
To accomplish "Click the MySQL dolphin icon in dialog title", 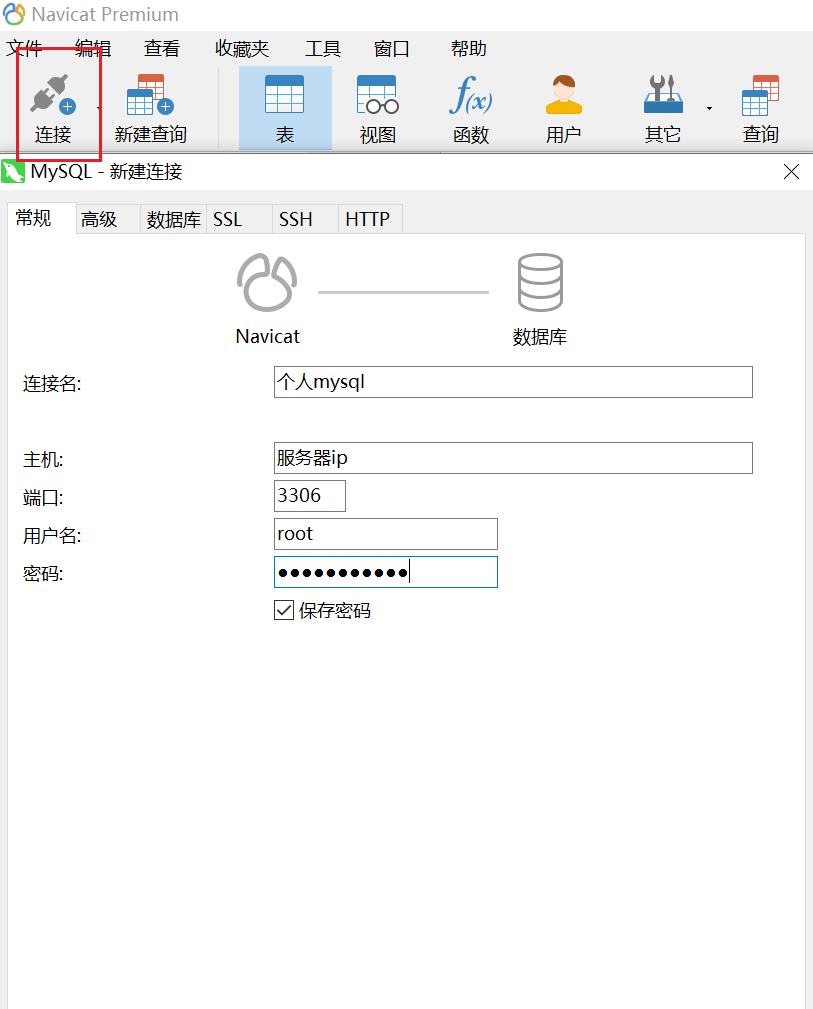I will point(13,172).
